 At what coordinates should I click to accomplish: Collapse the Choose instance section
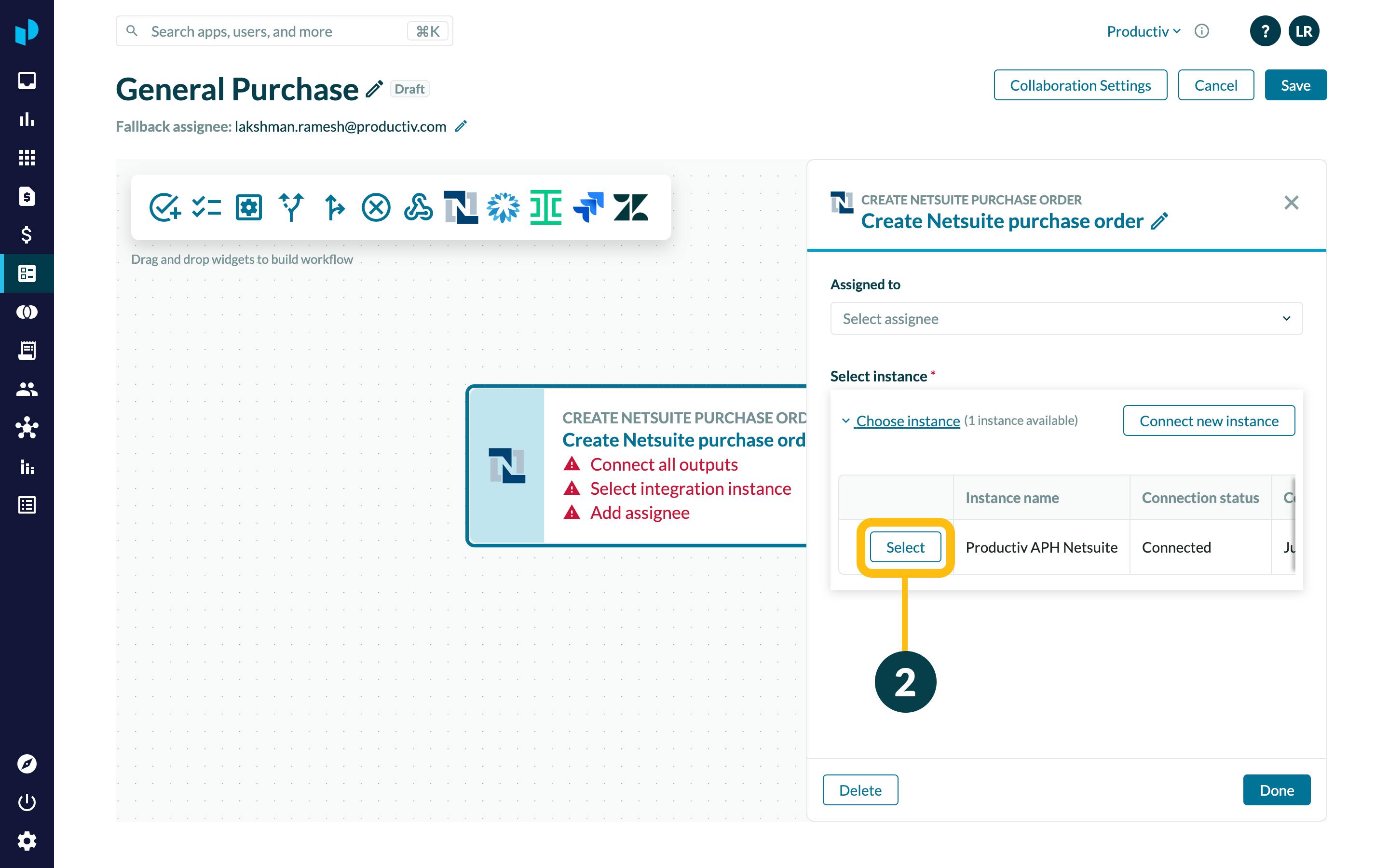pos(907,421)
